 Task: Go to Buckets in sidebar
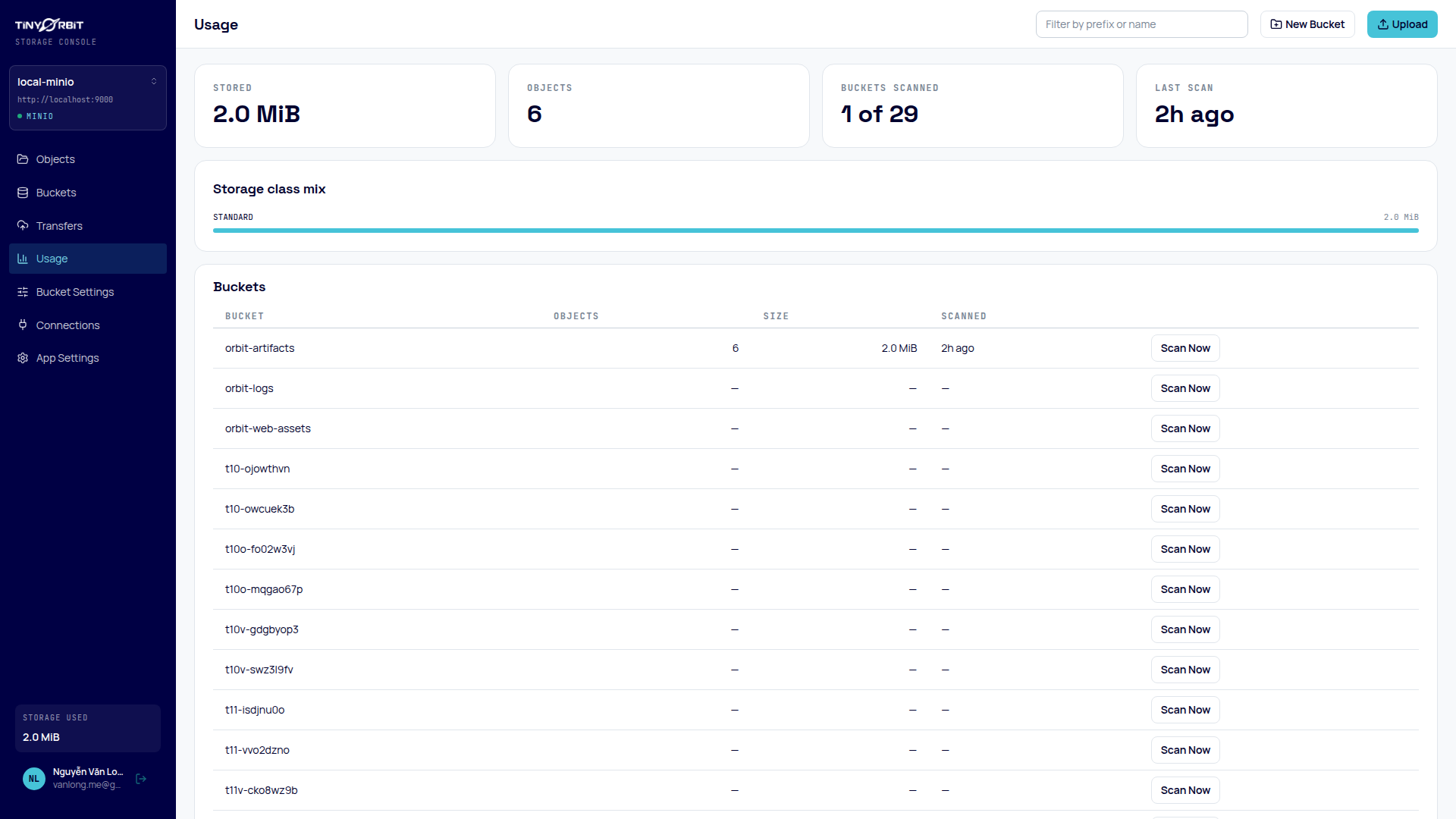pyautogui.click(x=88, y=193)
